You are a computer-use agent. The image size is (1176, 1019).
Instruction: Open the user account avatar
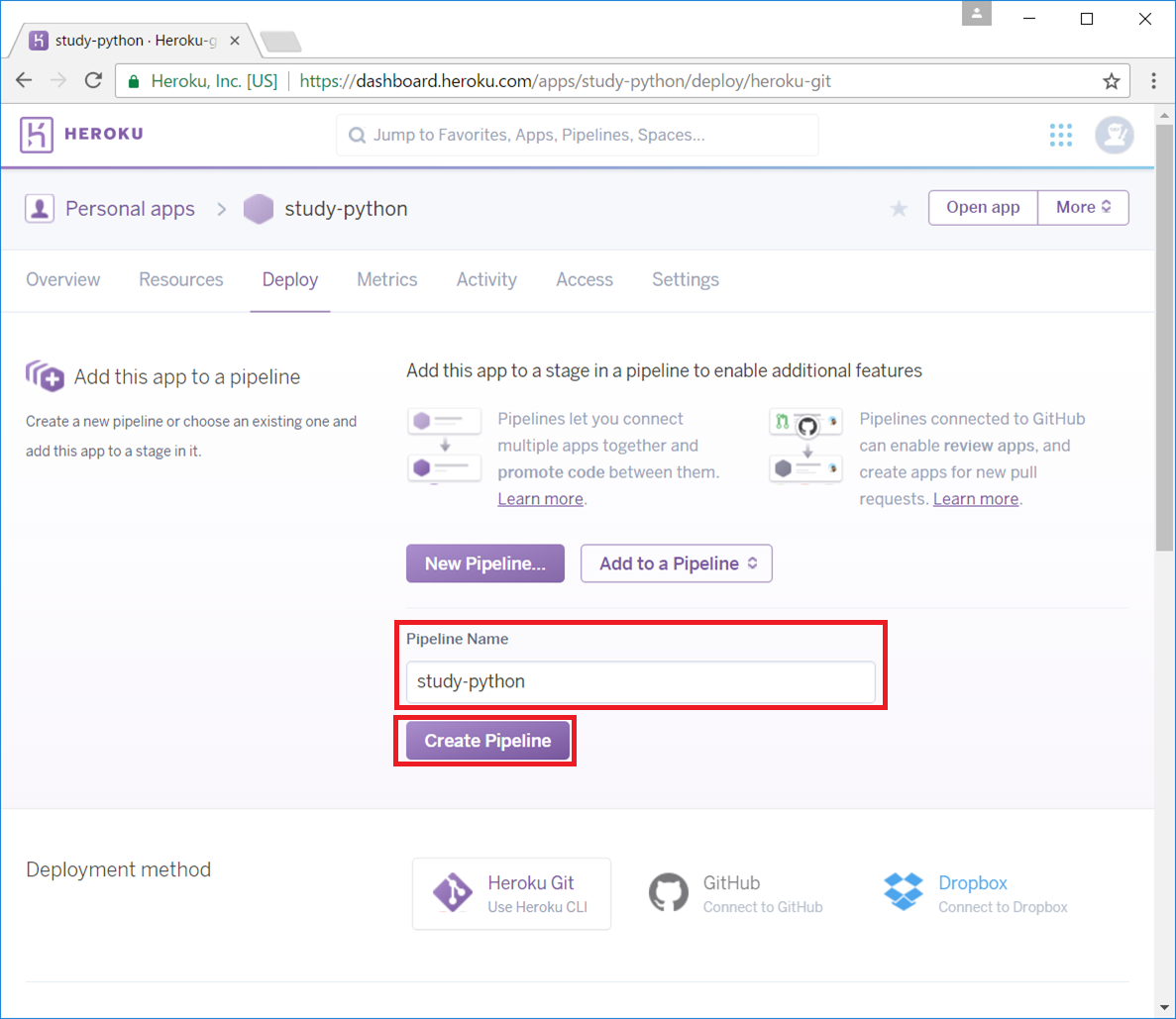point(1114,135)
